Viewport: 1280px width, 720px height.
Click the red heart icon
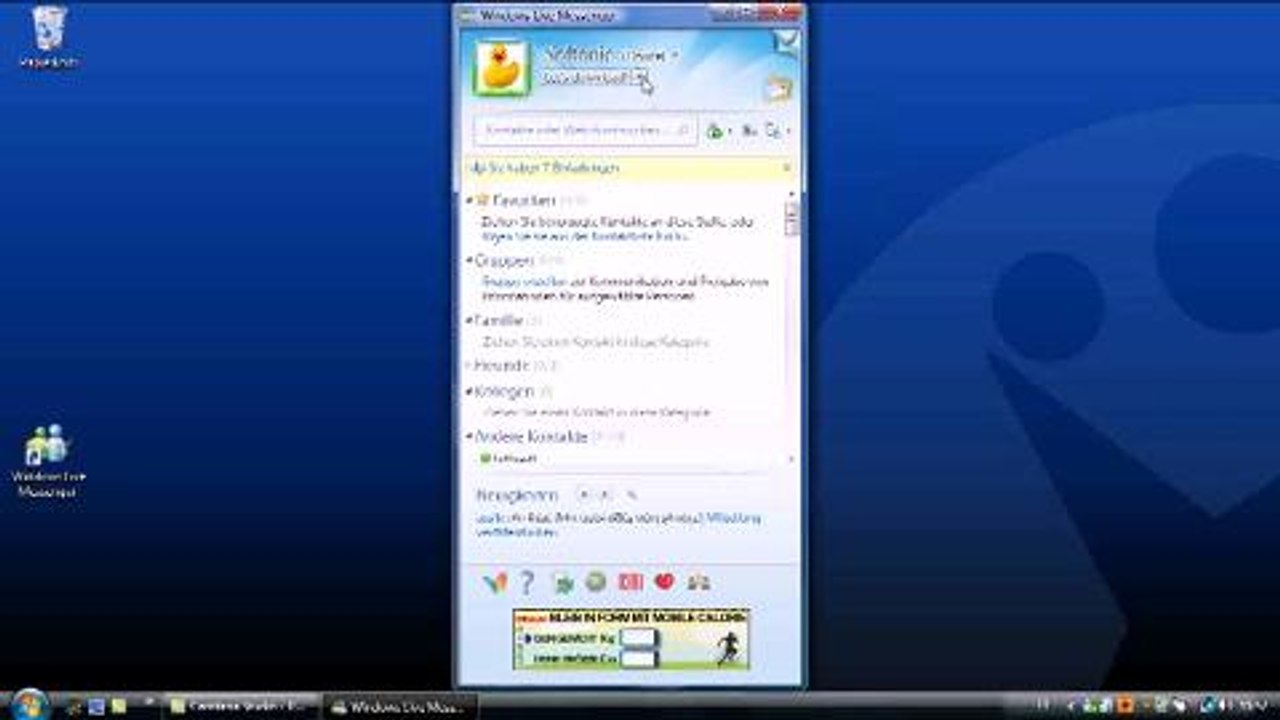pyautogui.click(x=664, y=581)
